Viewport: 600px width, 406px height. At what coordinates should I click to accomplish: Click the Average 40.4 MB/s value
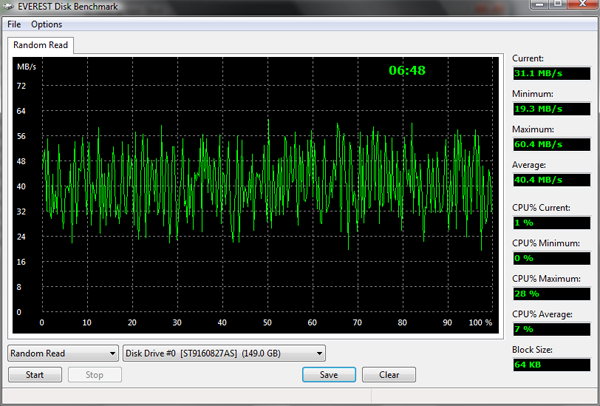click(x=551, y=180)
